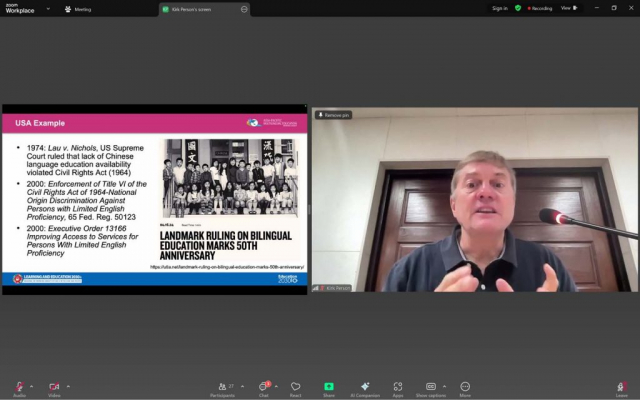Screen dimensions: 640x400
Task: Click the Leave meeting button
Action: tap(622, 387)
